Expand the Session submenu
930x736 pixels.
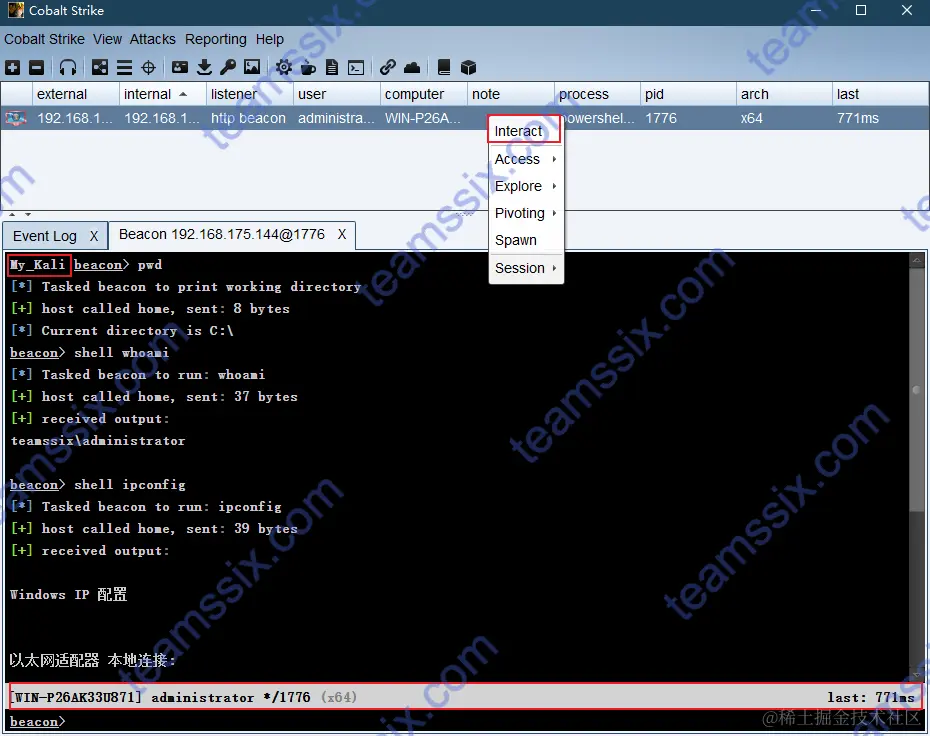point(525,268)
